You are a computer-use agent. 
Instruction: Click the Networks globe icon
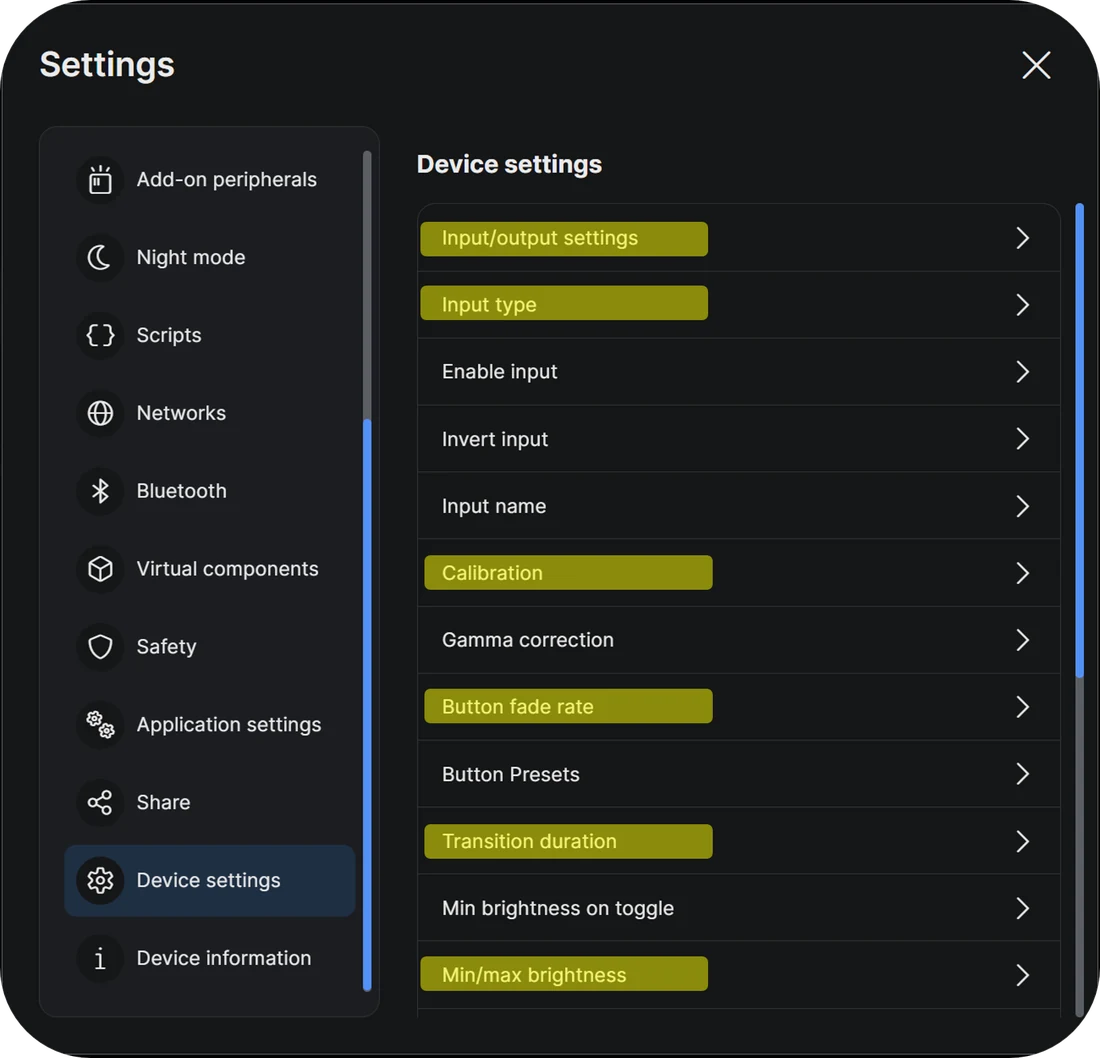(x=100, y=413)
